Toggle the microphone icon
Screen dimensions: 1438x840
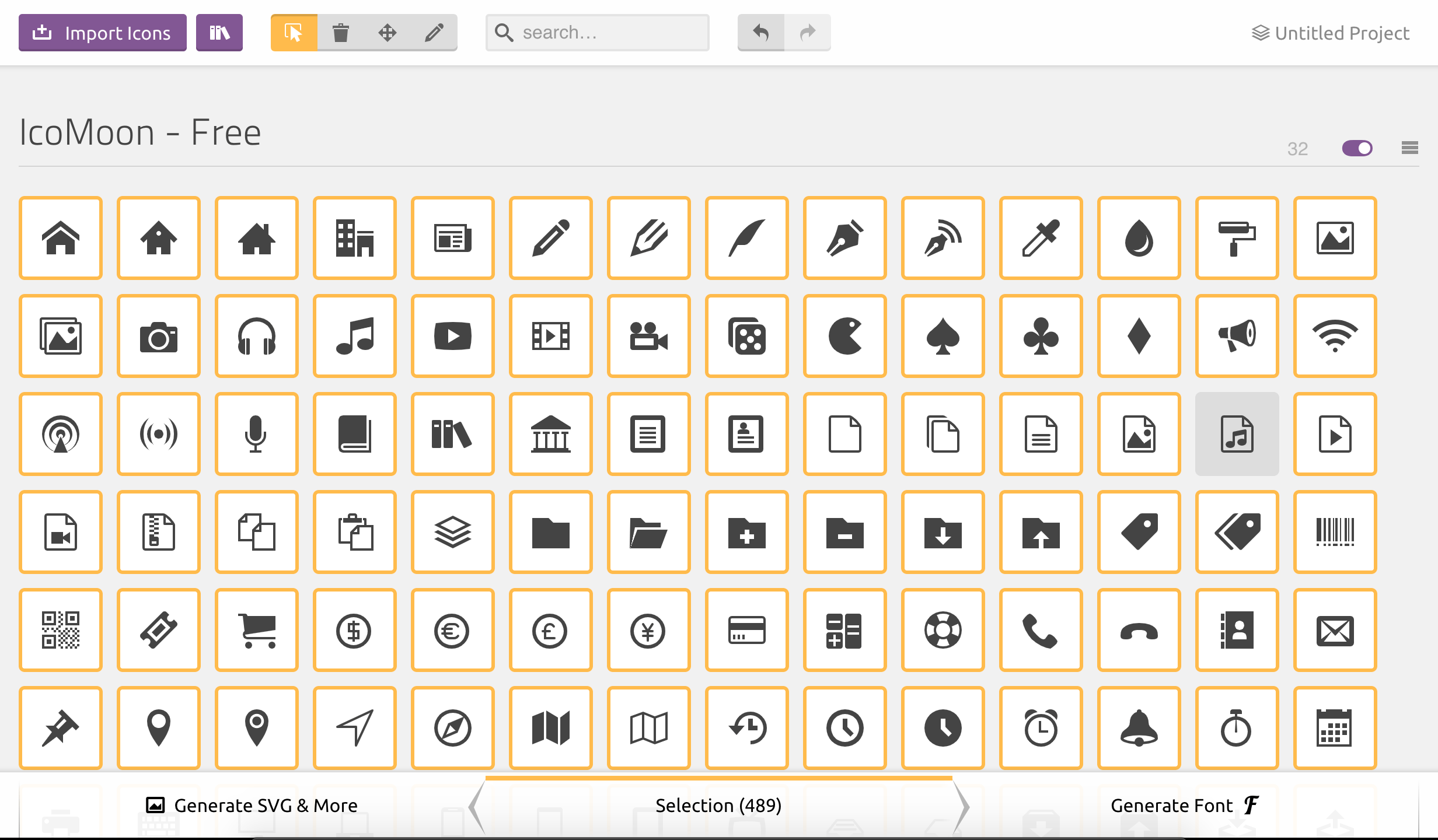[x=257, y=434]
